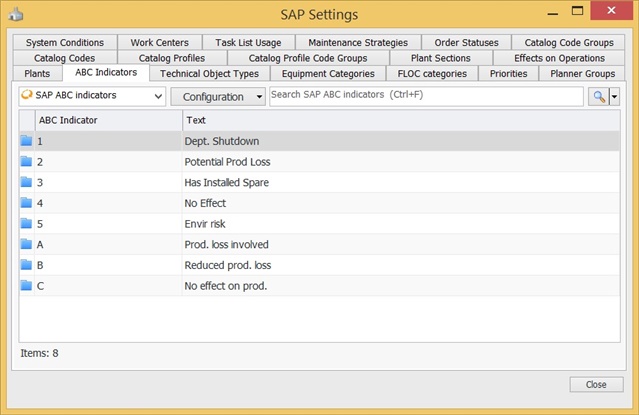This screenshot has width=639, height=415.
Task: Click the Search SAP ABC indicators field
Action: point(426,96)
